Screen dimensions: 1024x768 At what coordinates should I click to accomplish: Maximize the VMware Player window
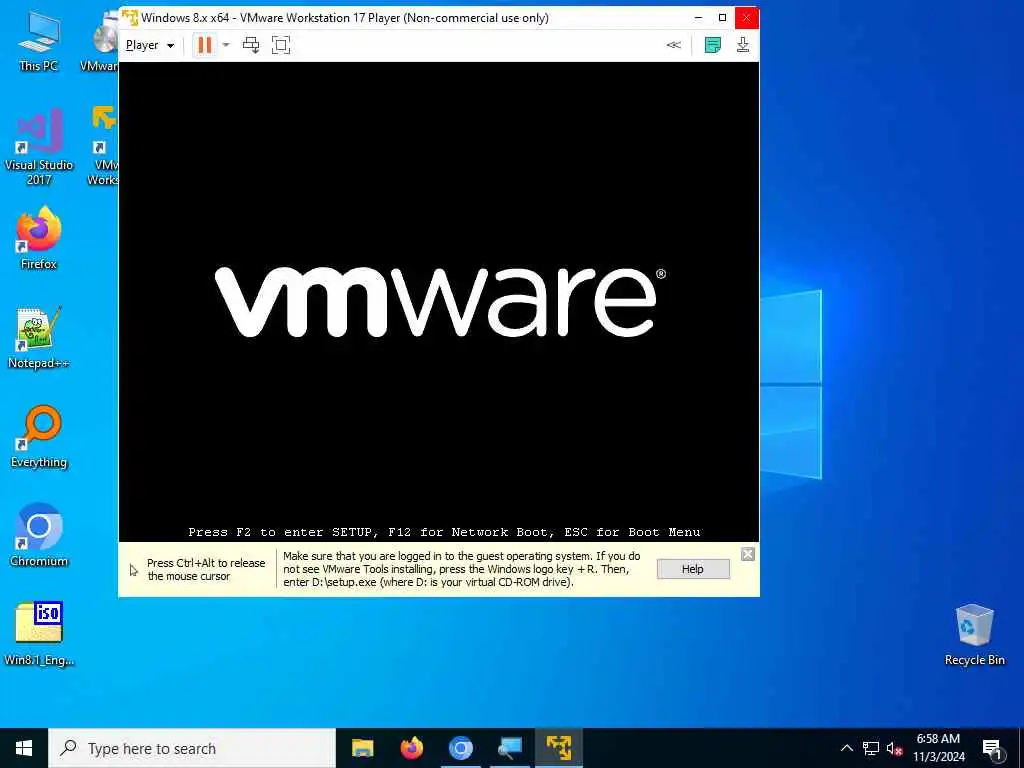[x=722, y=18]
